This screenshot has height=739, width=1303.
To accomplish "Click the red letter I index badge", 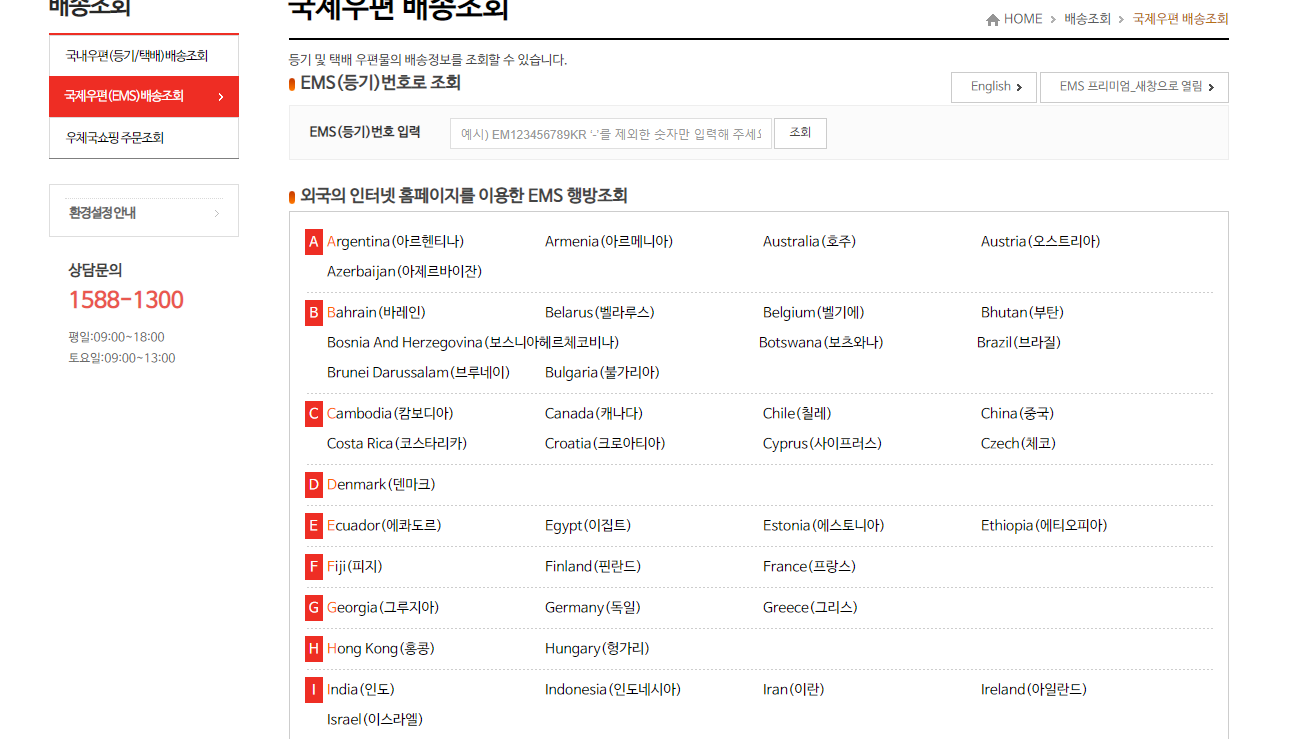I will [x=314, y=690].
